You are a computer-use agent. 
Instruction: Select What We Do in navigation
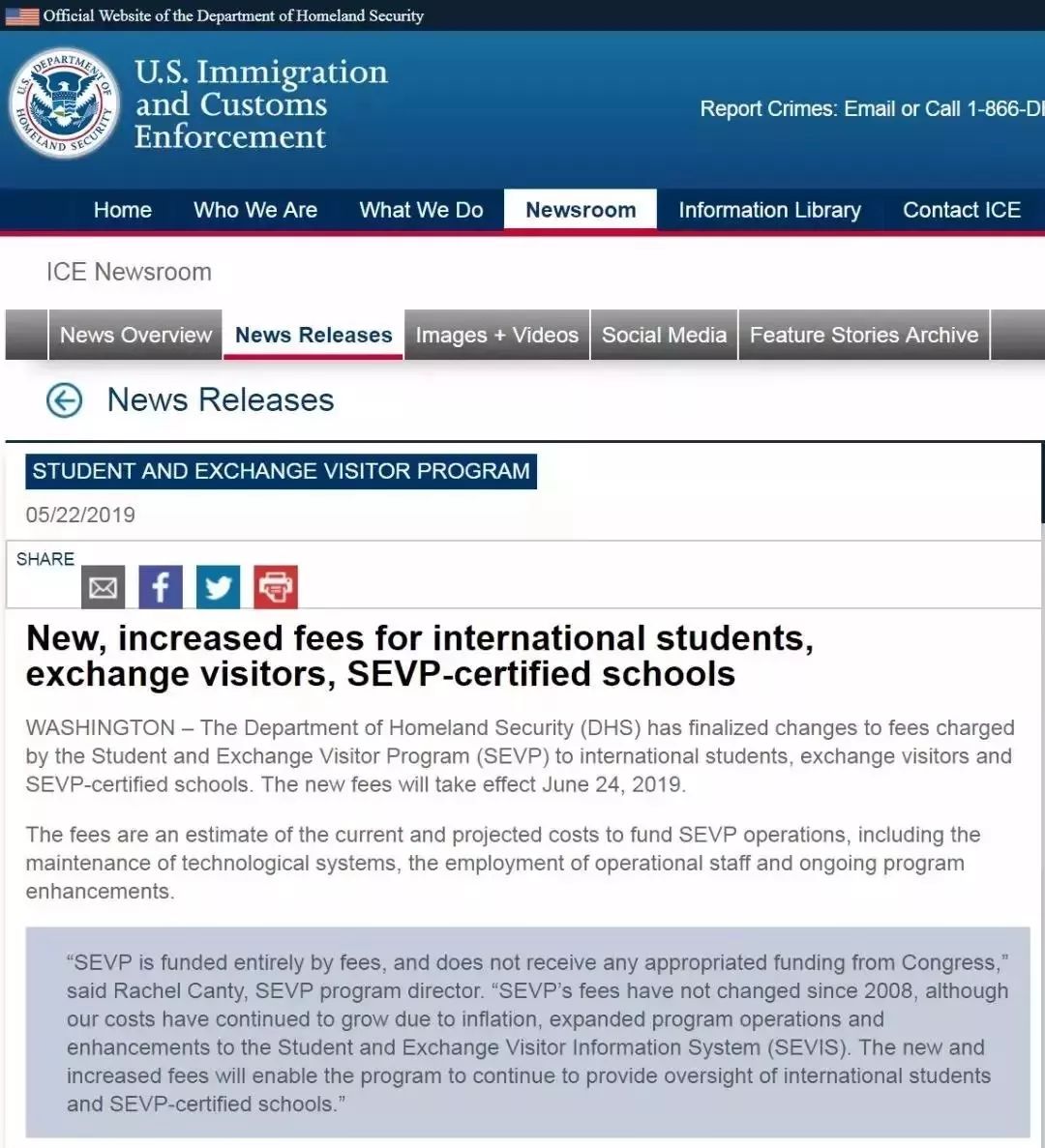tap(421, 210)
